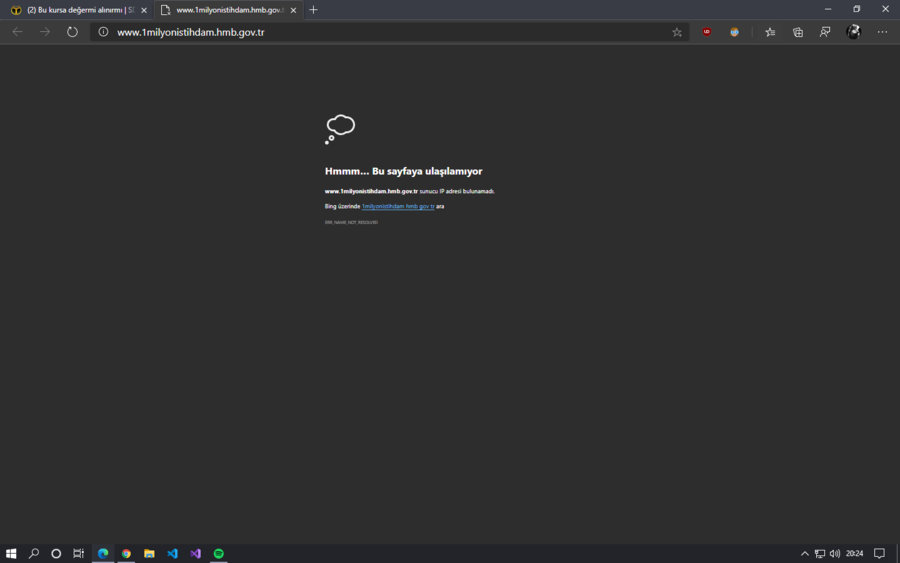Switch to the 'Bu kursa değermi alınırmı' tab
The height and width of the screenshot is (563, 900).
click(79, 10)
